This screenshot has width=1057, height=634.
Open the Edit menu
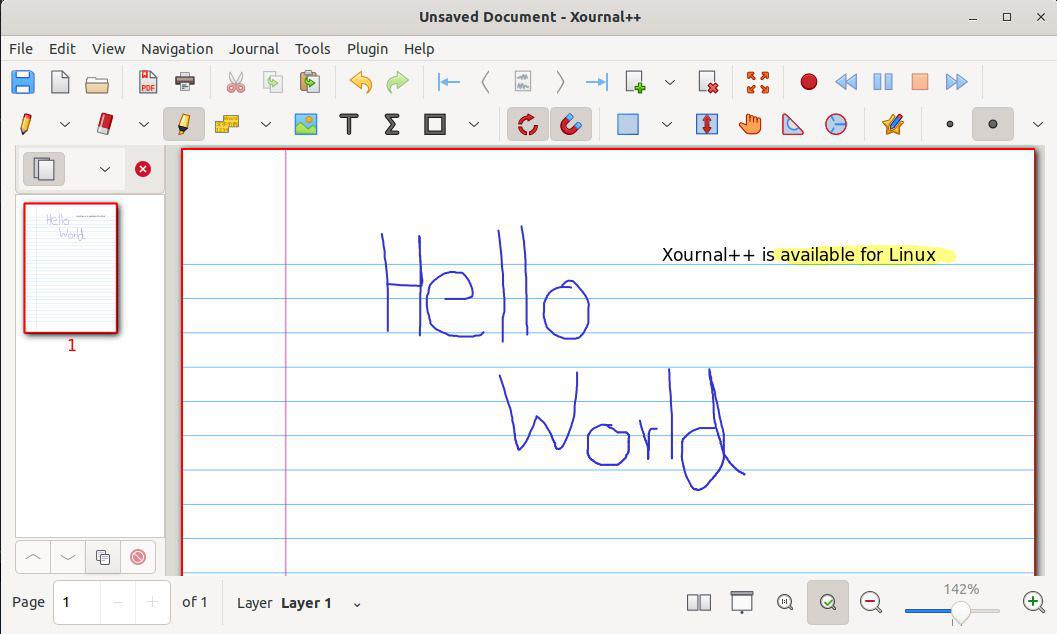(x=62, y=49)
